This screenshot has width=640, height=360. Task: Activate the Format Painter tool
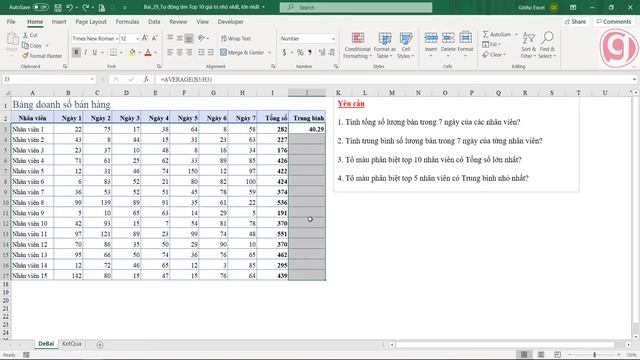(42, 56)
